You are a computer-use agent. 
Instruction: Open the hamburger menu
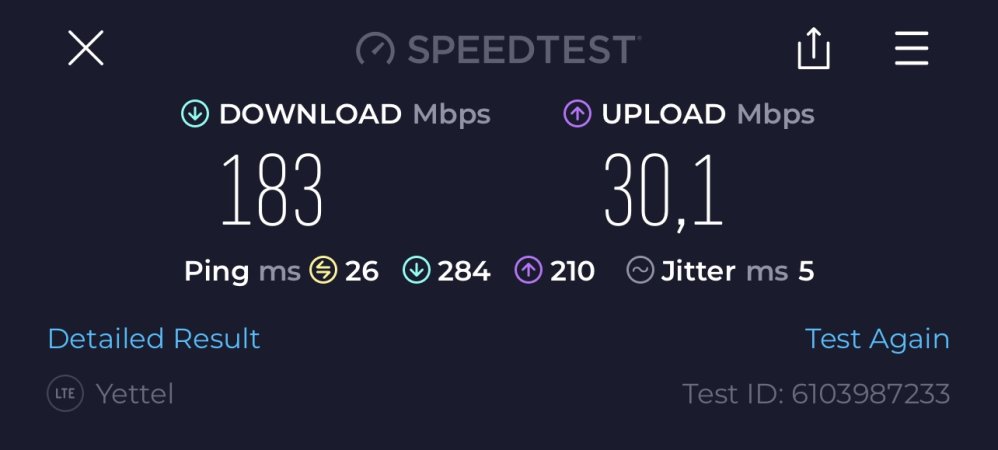coord(911,48)
